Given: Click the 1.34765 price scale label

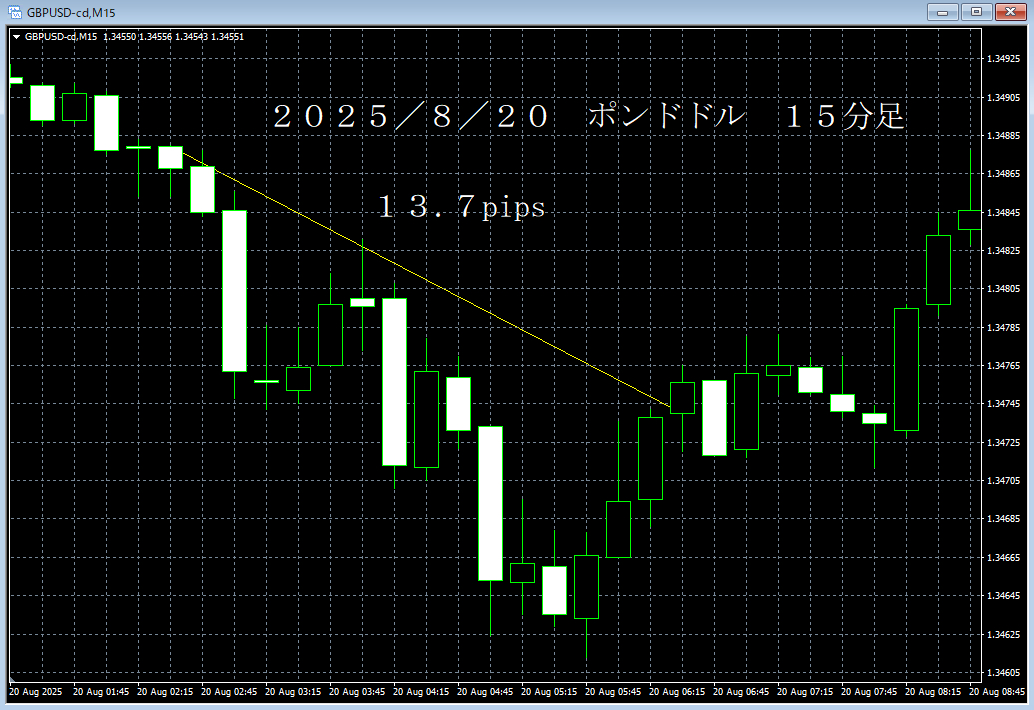Looking at the screenshot, I should click(x=1003, y=365).
